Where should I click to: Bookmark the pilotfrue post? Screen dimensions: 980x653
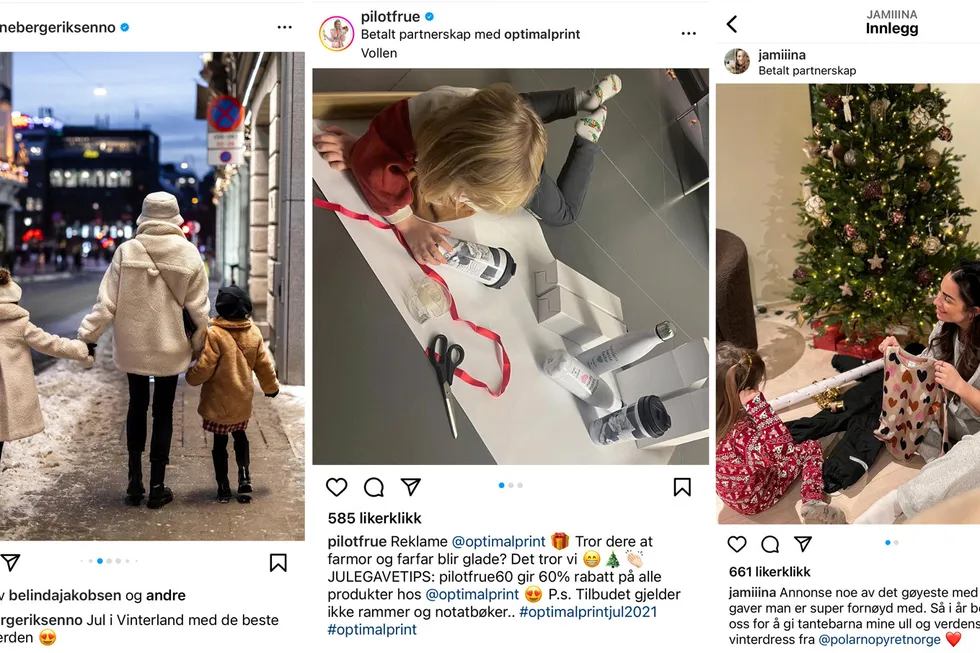pyautogui.click(x=682, y=487)
